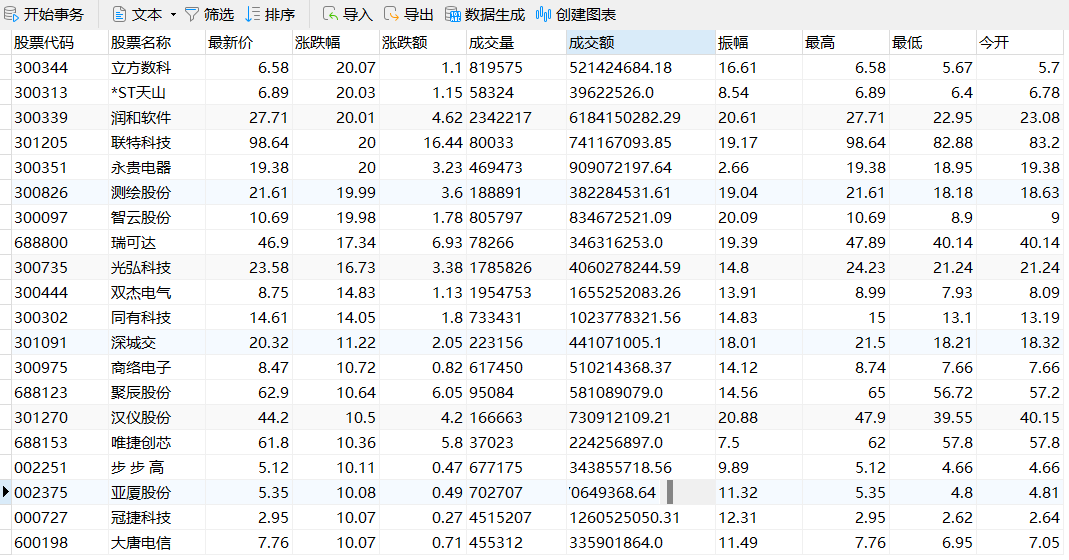Viewport: 1069px width, 560px height.
Task: Select the 双杰电气 name cell
Action: [157, 293]
